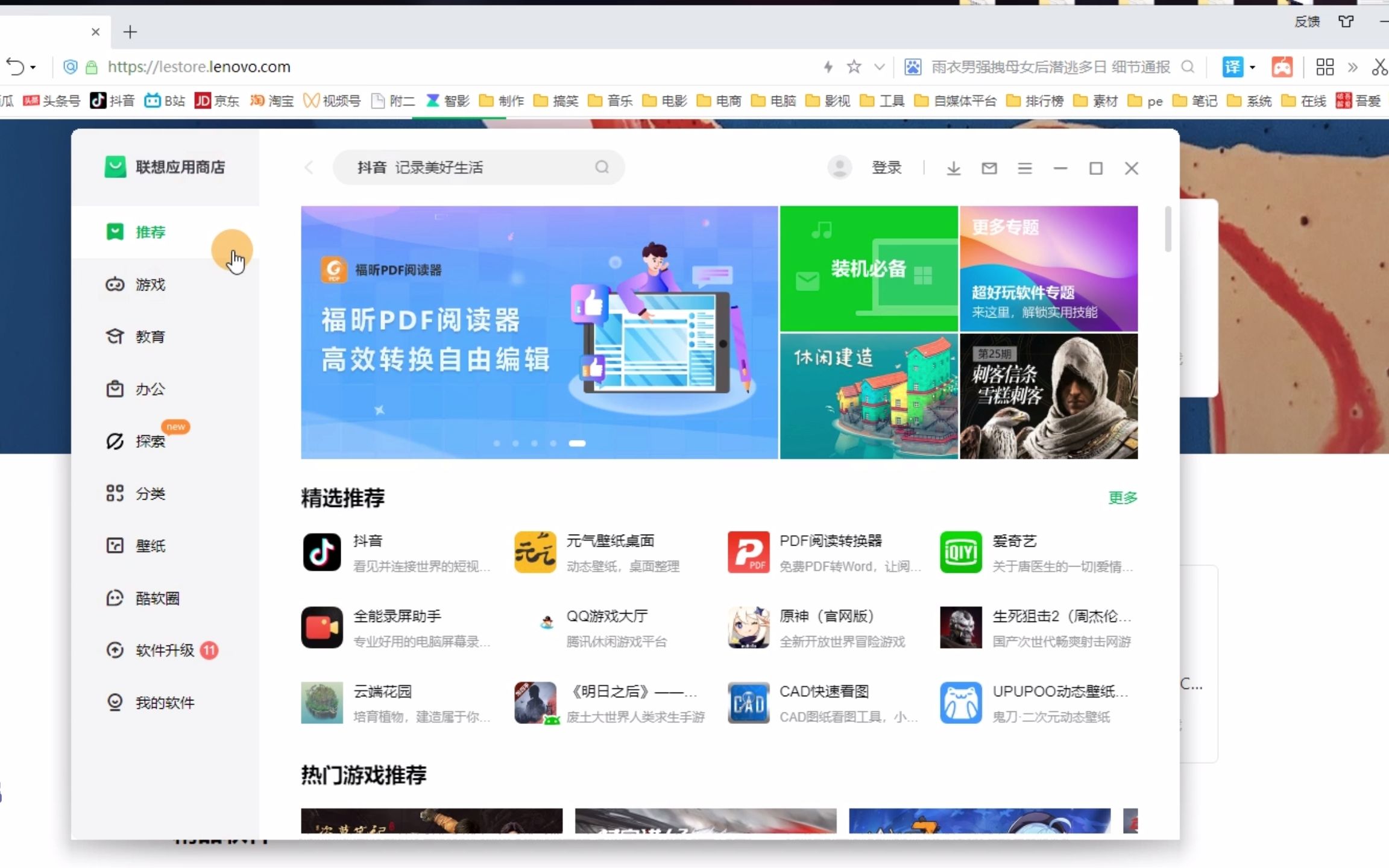Click the search magnifier in app store
1389x868 pixels.
click(x=602, y=167)
